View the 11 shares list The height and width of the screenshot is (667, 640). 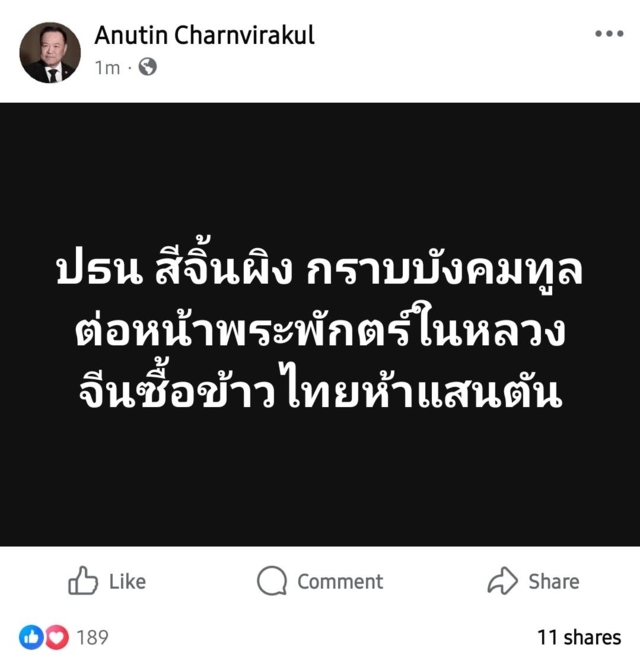click(x=579, y=637)
